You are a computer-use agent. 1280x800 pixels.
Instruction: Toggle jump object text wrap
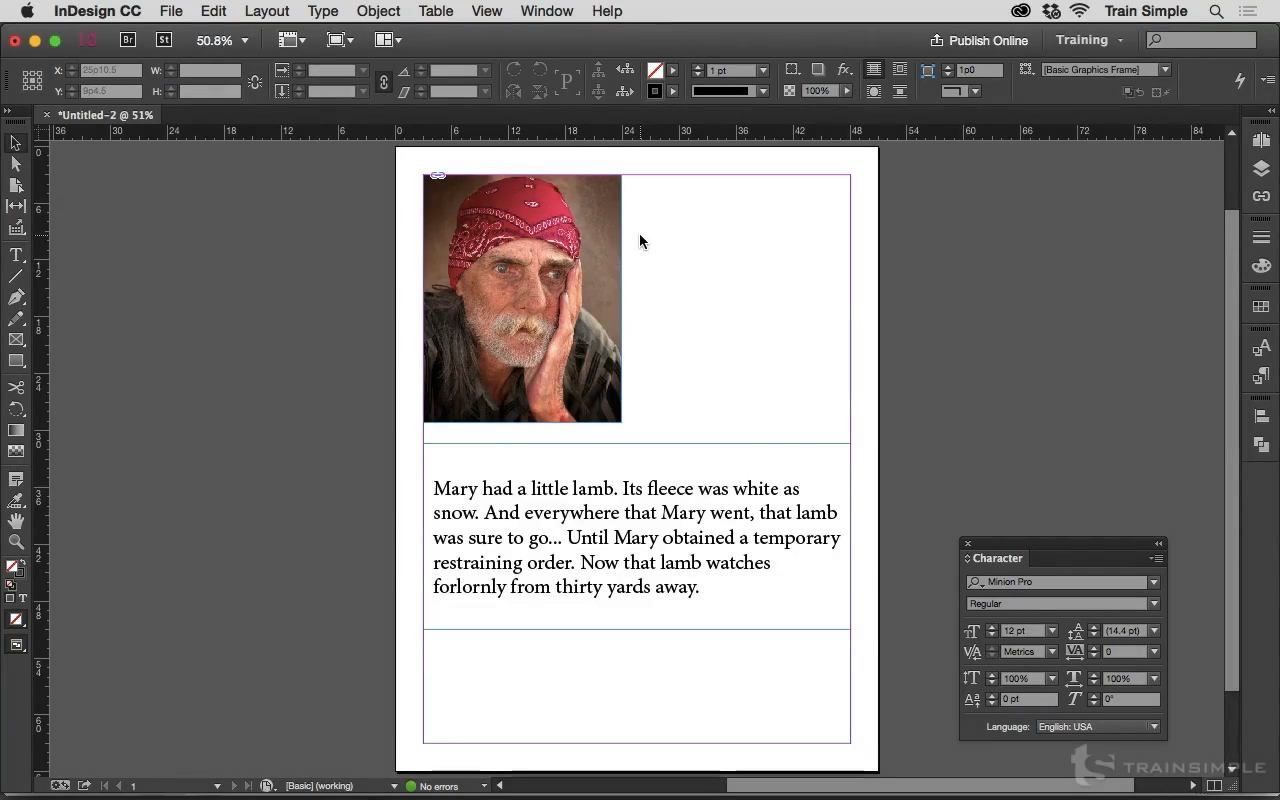click(900, 91)
